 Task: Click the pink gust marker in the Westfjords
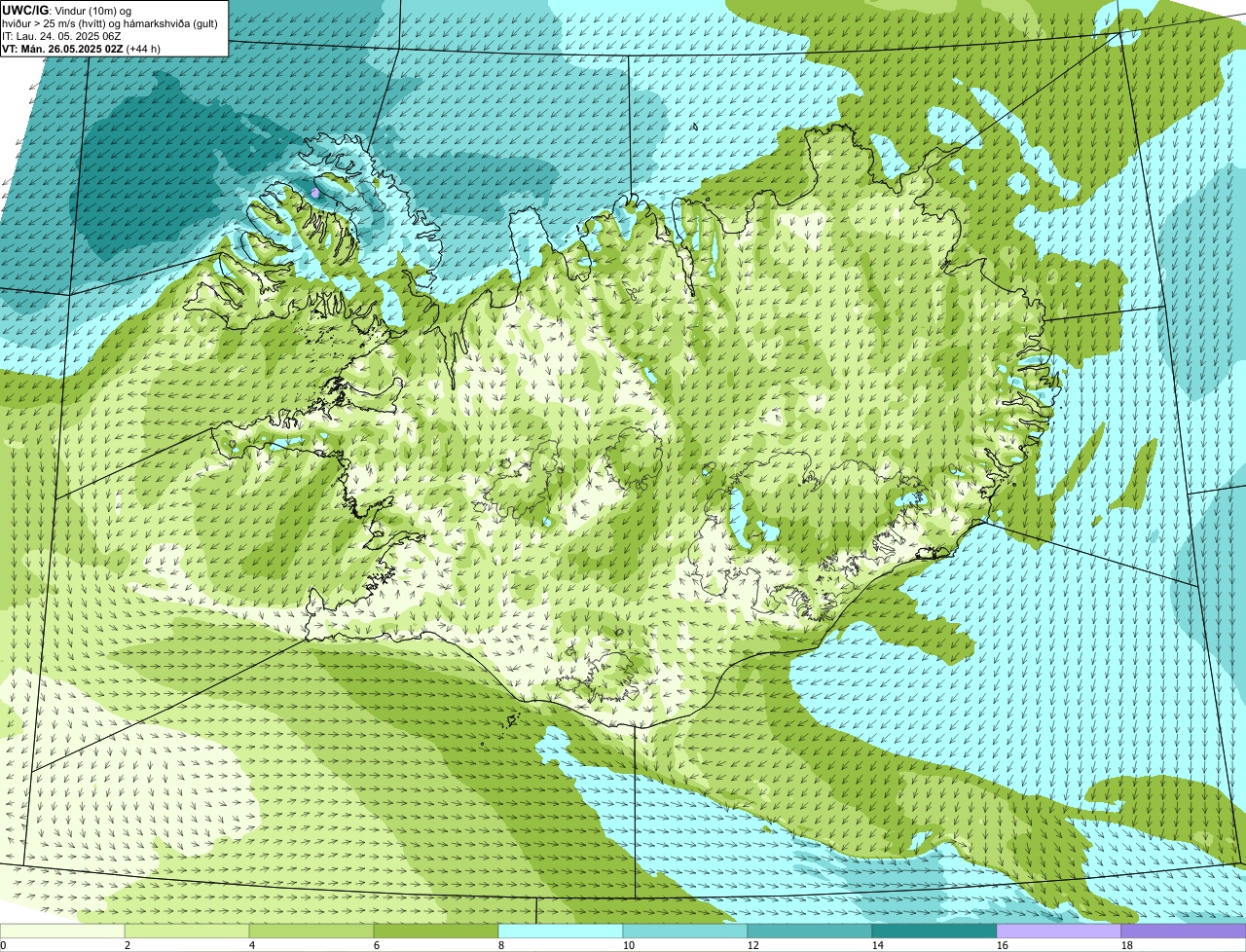point(315,193)
